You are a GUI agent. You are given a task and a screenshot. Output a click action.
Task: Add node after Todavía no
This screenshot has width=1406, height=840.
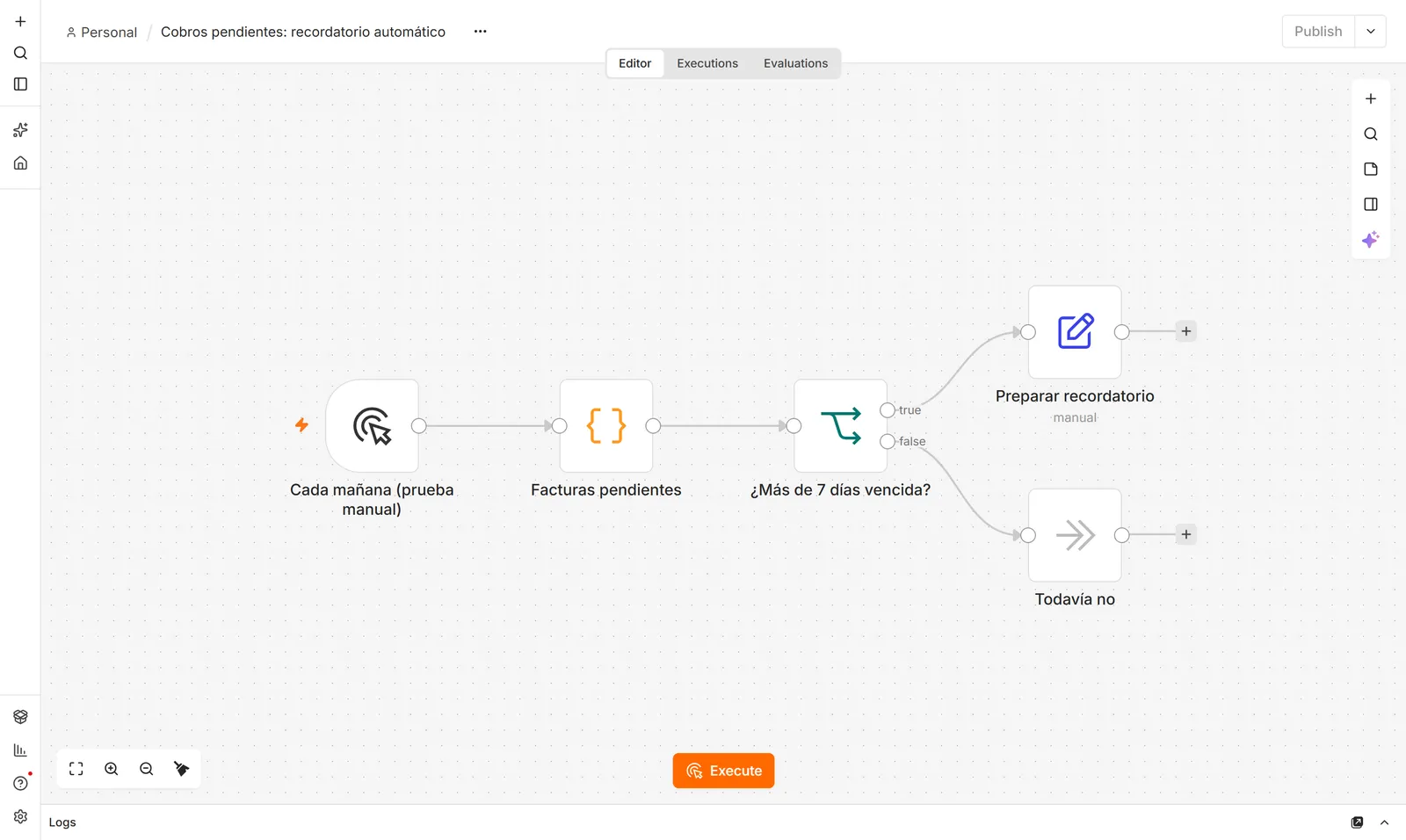click(x=1186, y=534)
